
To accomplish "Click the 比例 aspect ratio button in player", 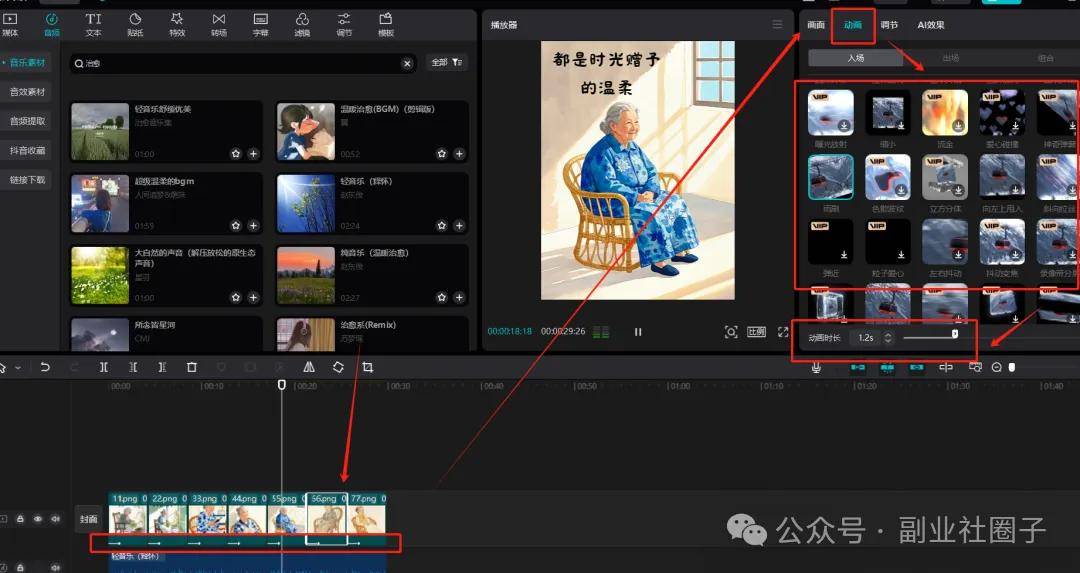I will pos(757,332).
